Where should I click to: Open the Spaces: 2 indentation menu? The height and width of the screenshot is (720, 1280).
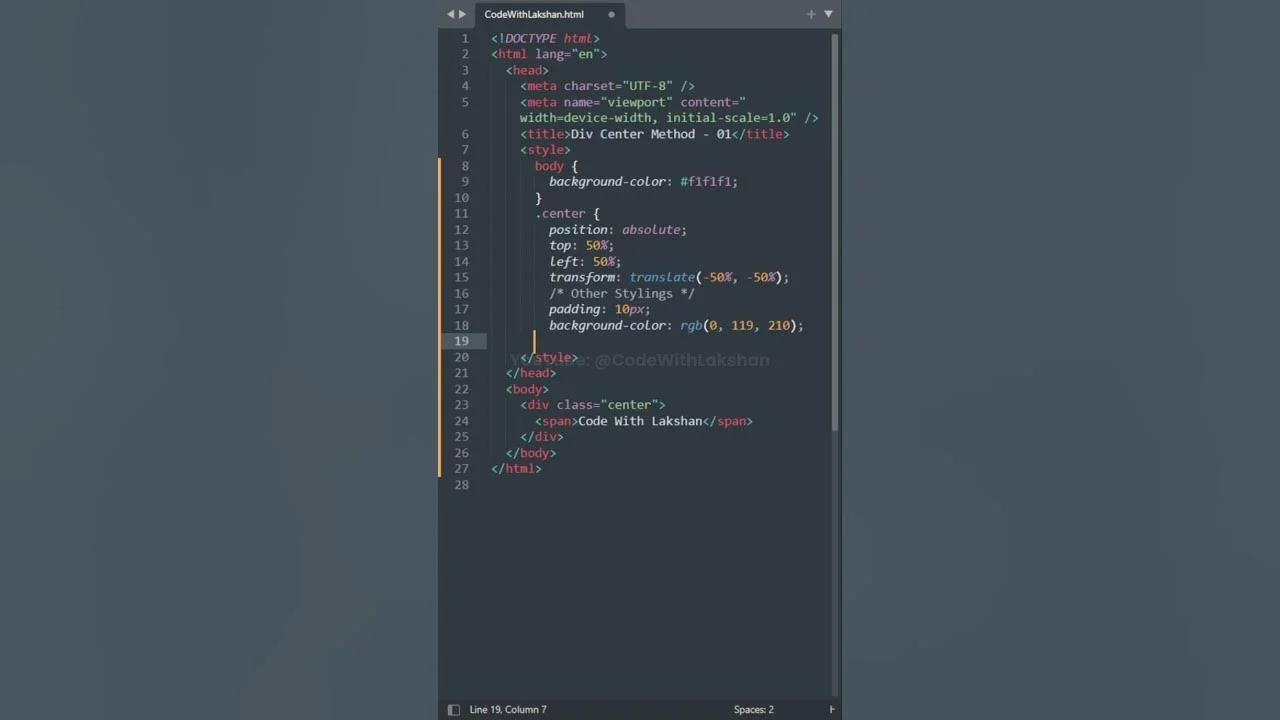[x=754, y=709]
